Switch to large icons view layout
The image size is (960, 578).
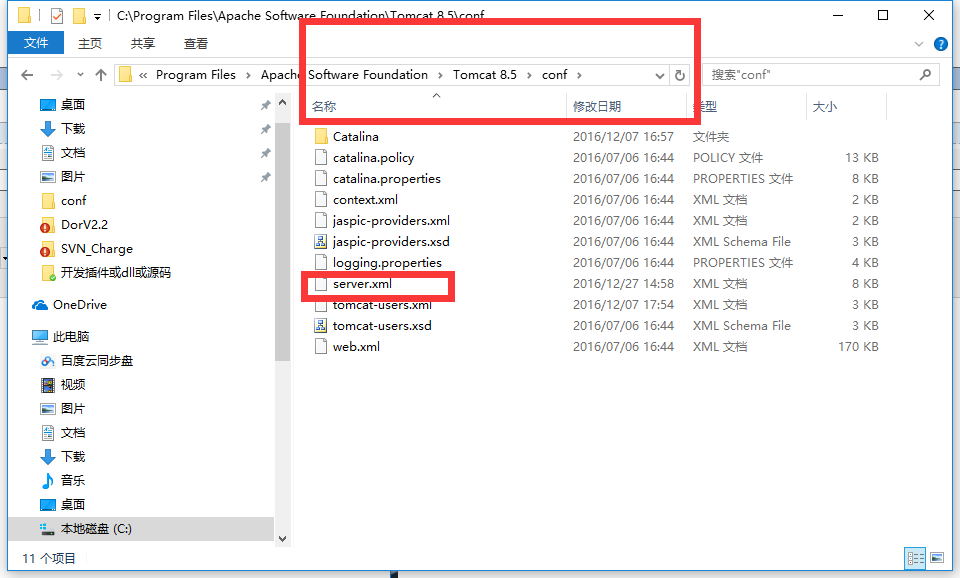pos(937,558)
